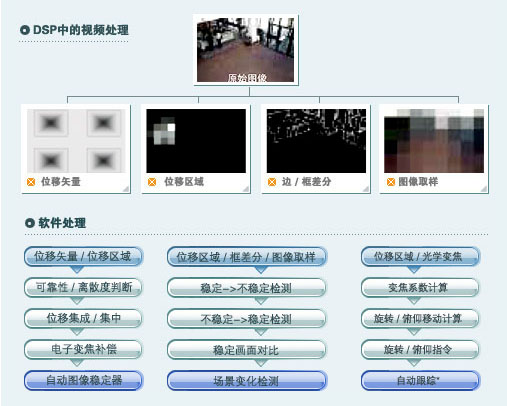This screenshot has width=507, height=406.
Task: Click the 自动跟踪 button
Action: (420, 380)
